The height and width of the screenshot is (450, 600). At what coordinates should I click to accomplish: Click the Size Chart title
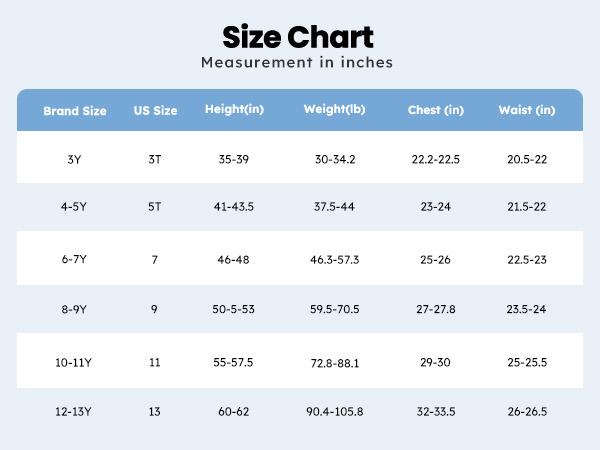coord(297,37)
